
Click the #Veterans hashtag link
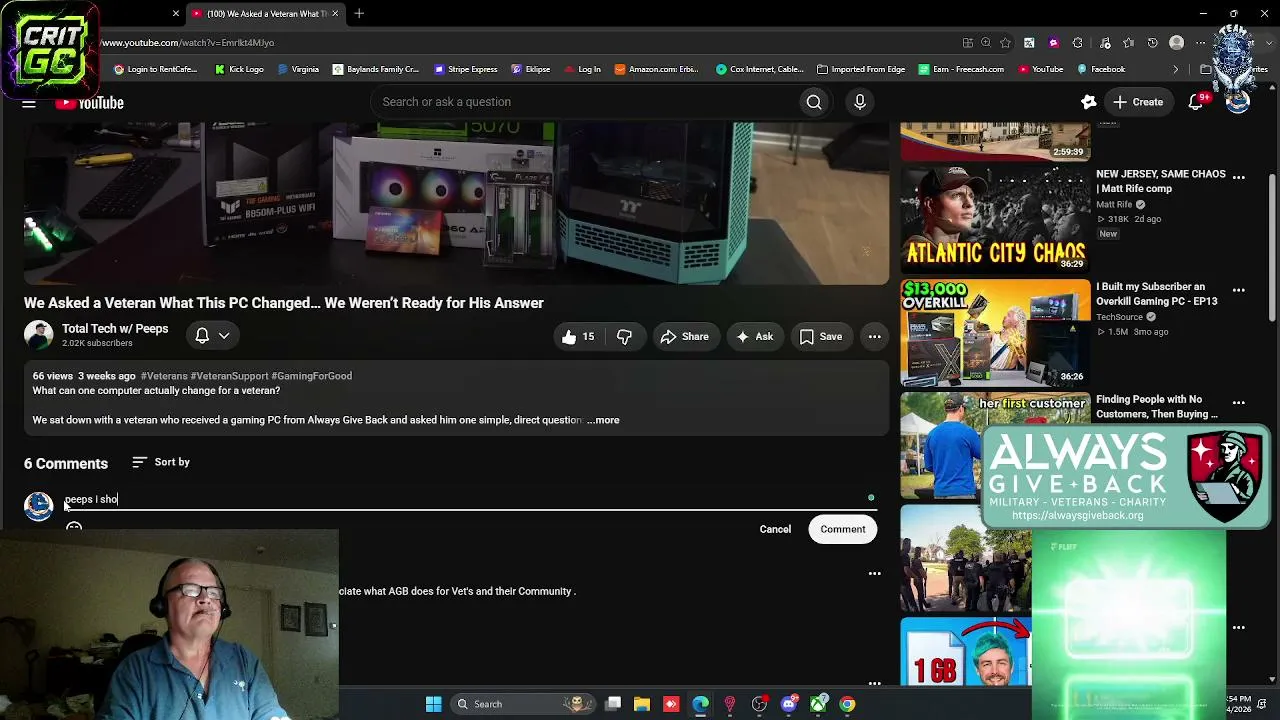click(x=164, y=376)
